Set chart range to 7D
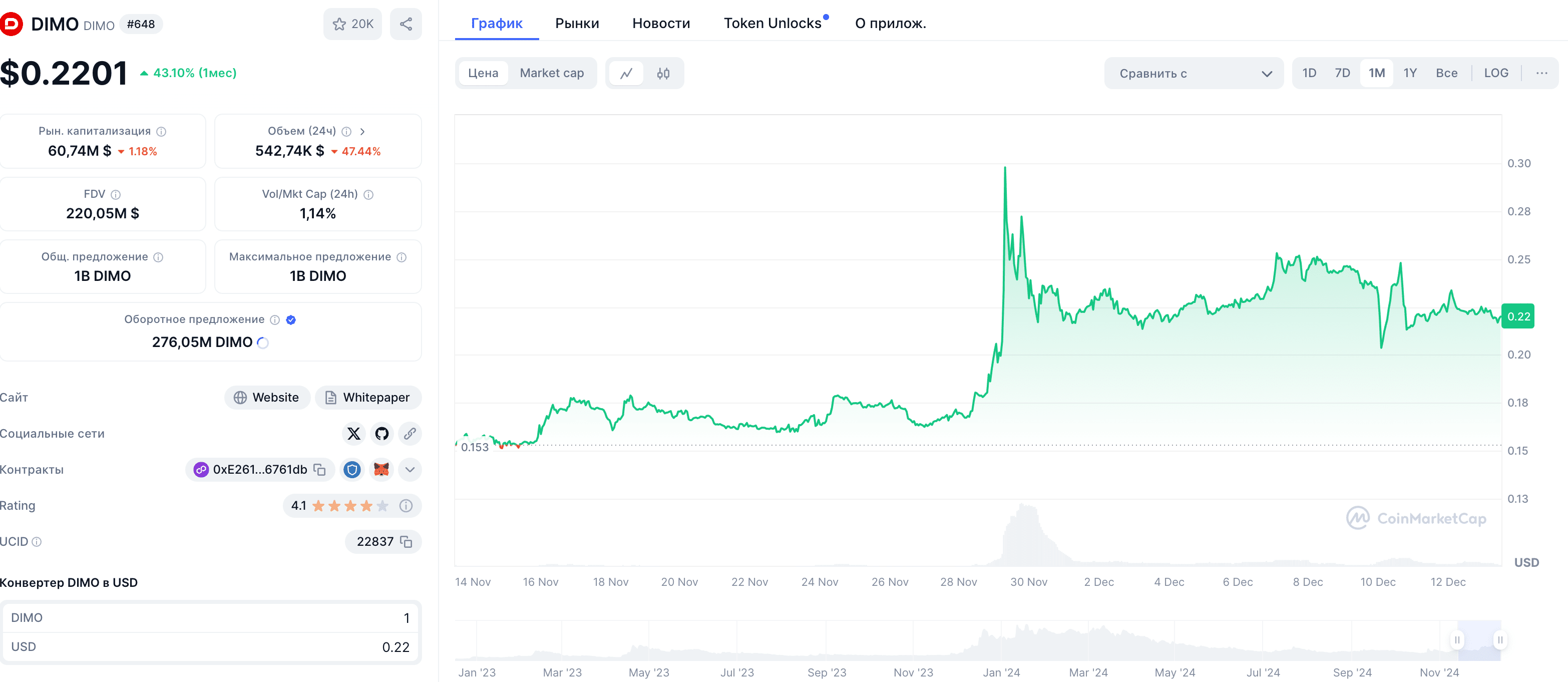The width and height of the screenshot is (1568, 682). pyautogui.click(x=1342, y=73)
